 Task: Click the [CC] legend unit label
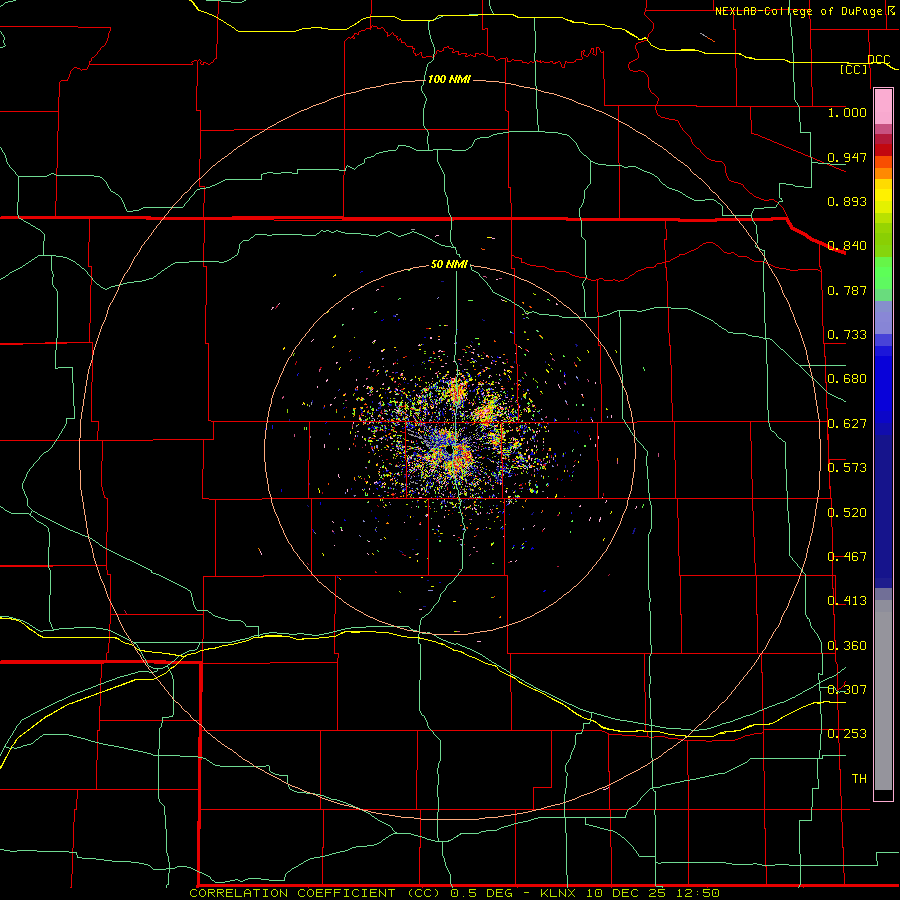(x=854, y=69)
